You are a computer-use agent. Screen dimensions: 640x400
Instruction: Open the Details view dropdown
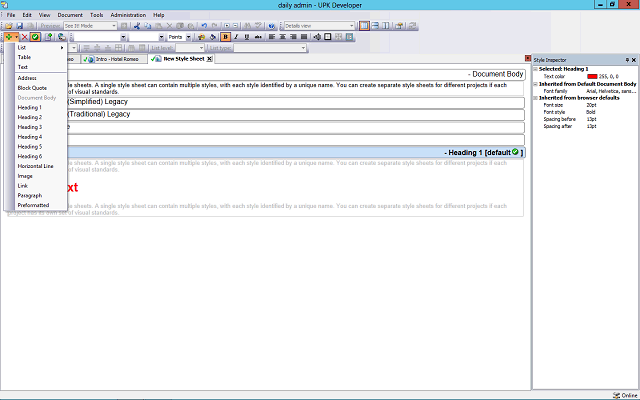point(350,25)
